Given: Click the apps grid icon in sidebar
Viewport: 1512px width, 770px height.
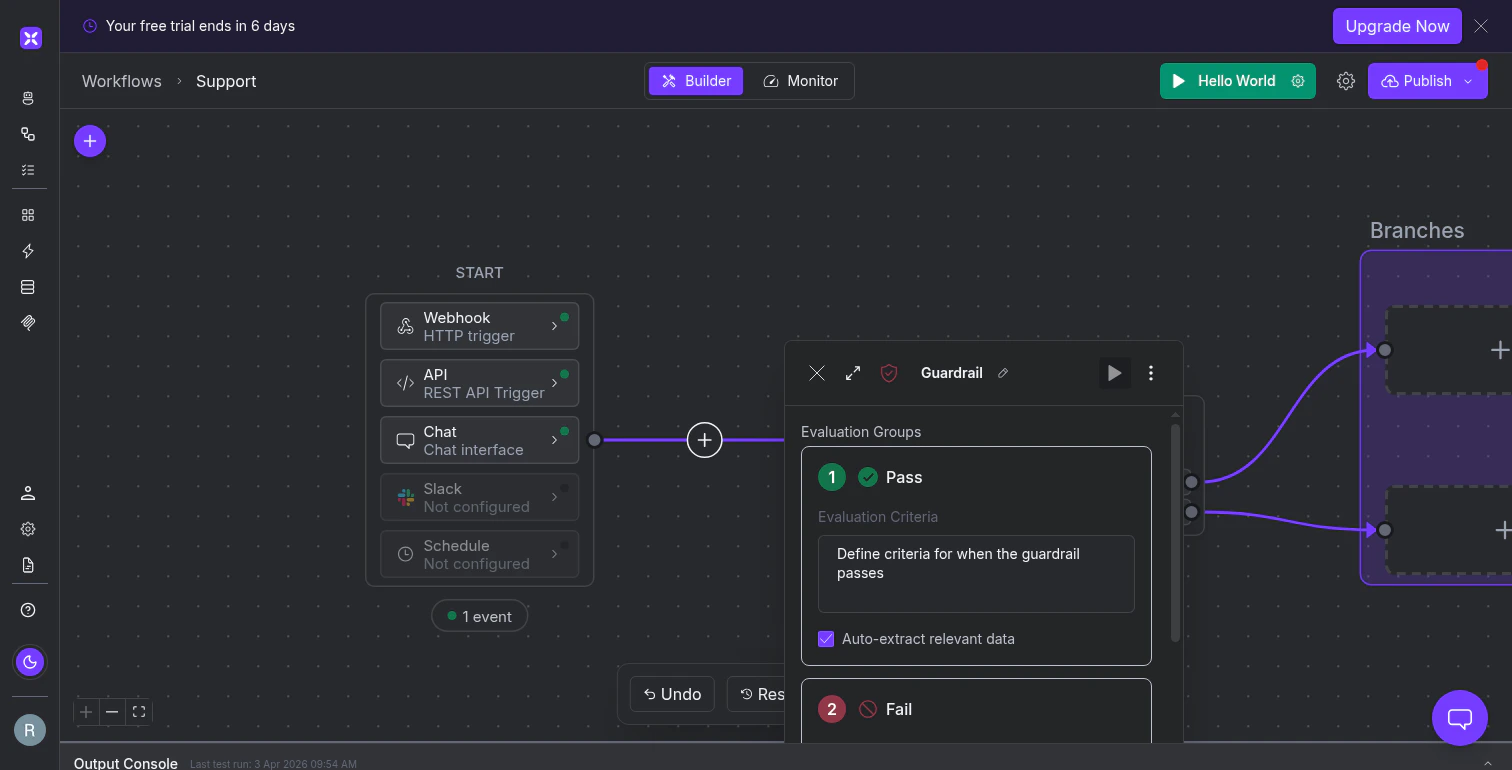Looking at the screenshot, I should coord(28,214).
